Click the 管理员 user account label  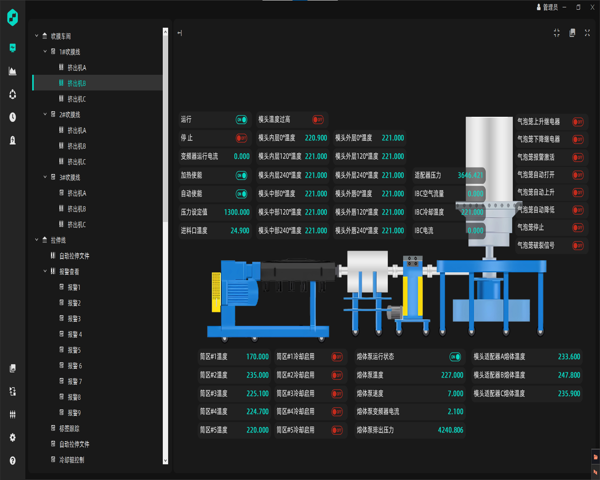pos(547,7)
